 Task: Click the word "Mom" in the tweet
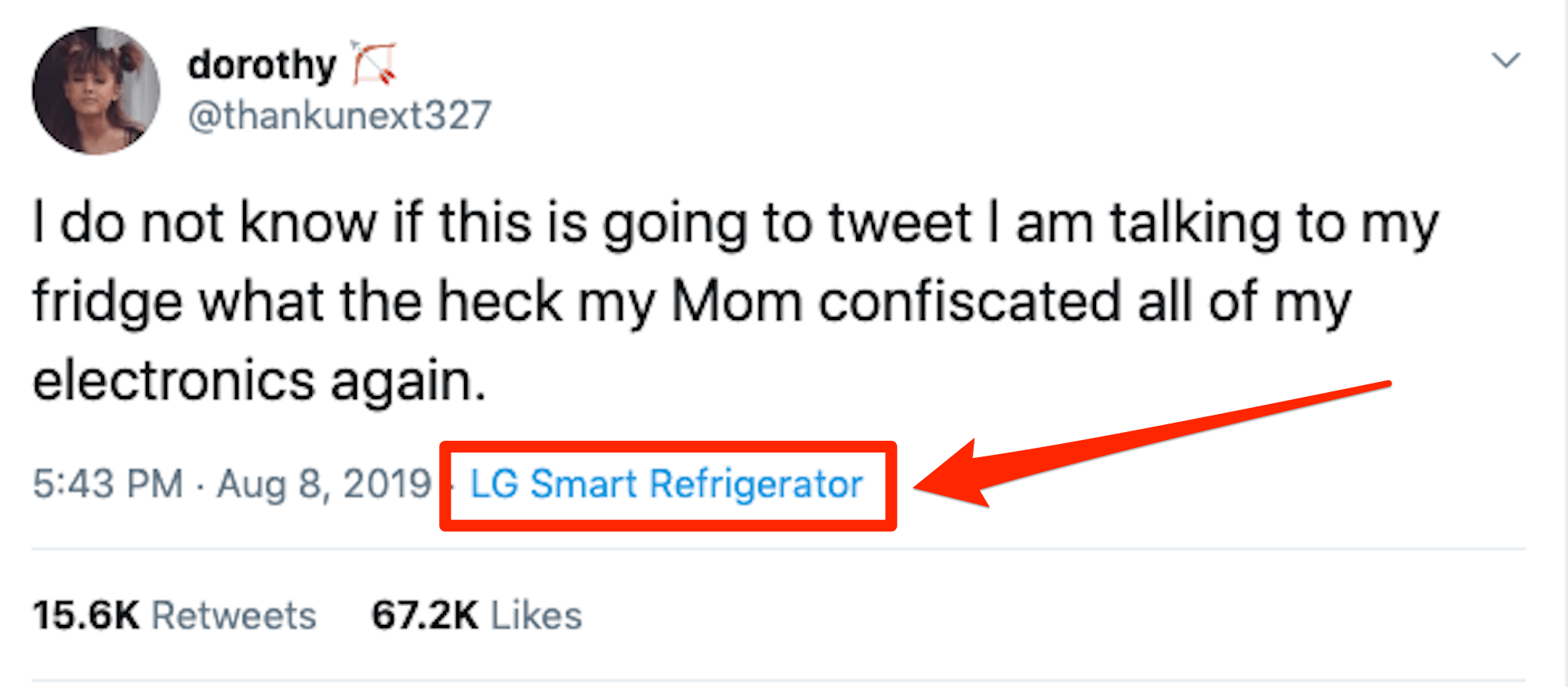click(737, 302)
